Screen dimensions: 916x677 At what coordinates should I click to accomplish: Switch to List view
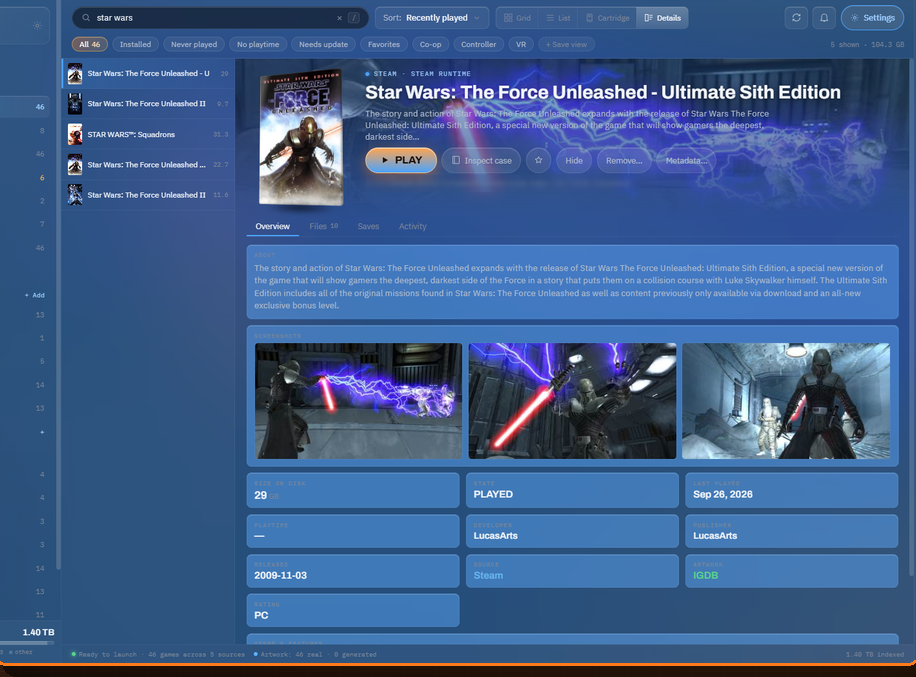coord(558,18)
